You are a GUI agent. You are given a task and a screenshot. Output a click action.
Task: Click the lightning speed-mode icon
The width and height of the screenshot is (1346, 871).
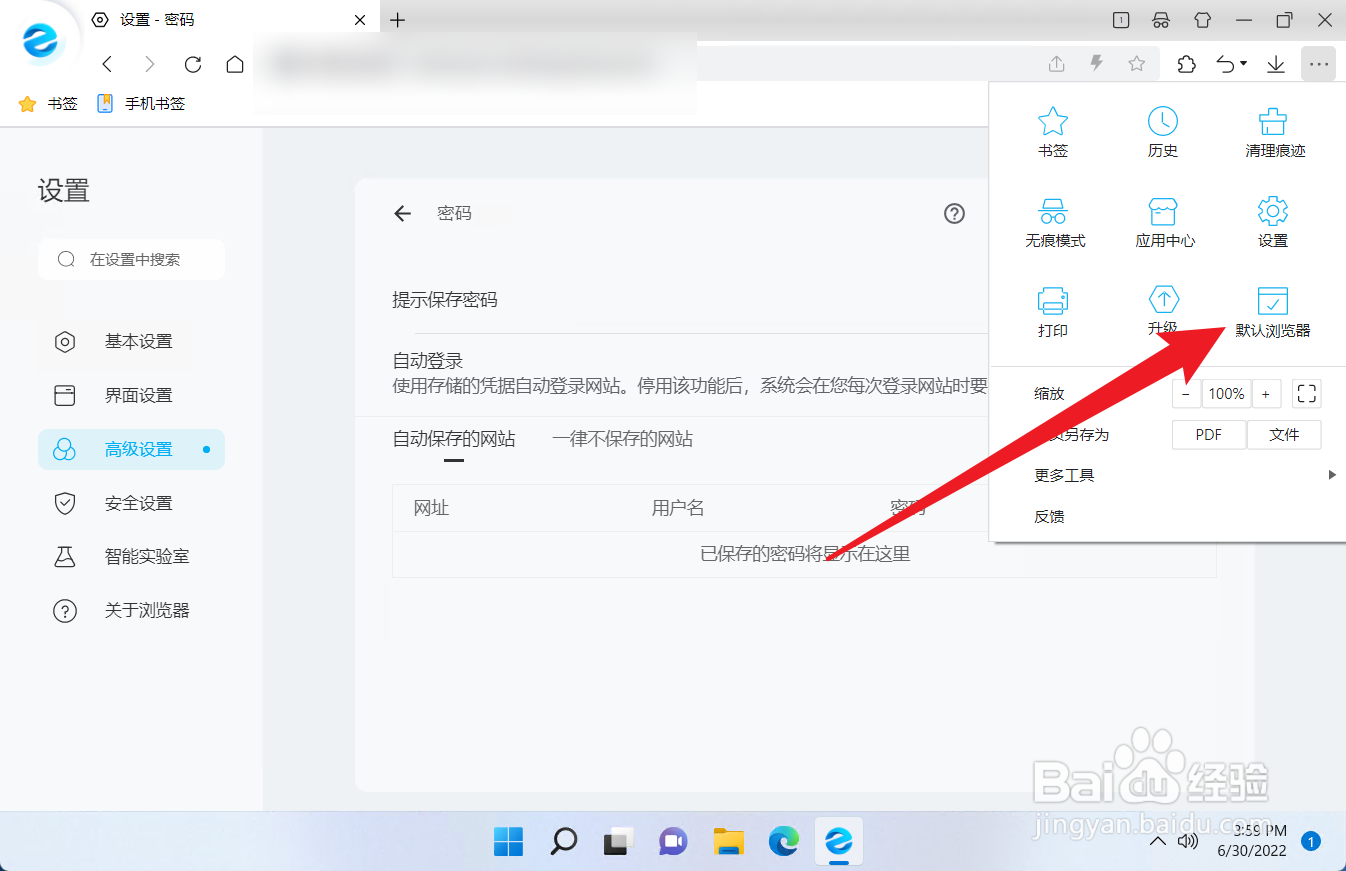click(x=1097, y=64)
